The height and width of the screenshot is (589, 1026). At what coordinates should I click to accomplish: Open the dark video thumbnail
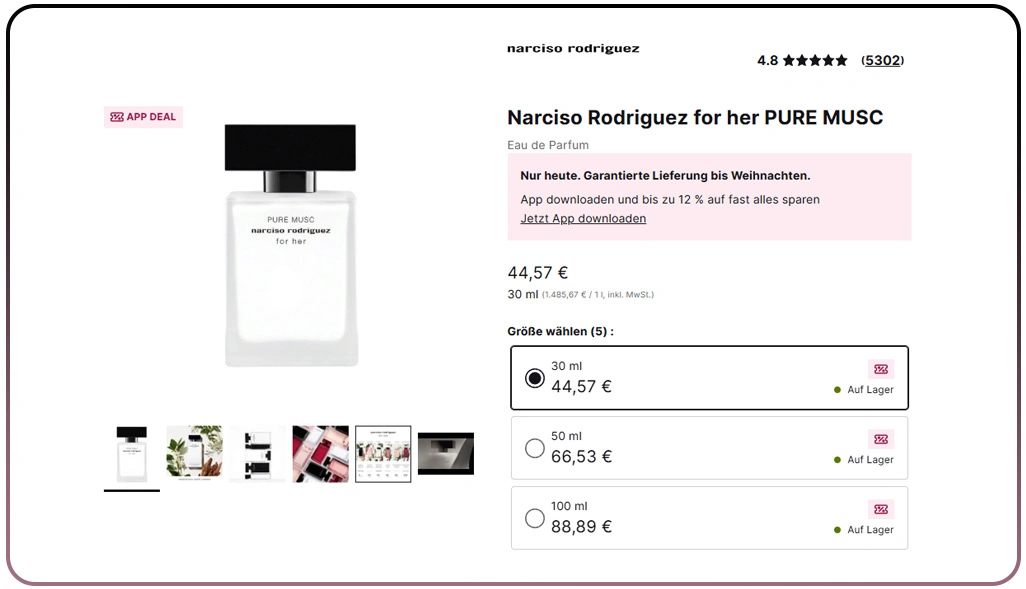pos(446,454)
